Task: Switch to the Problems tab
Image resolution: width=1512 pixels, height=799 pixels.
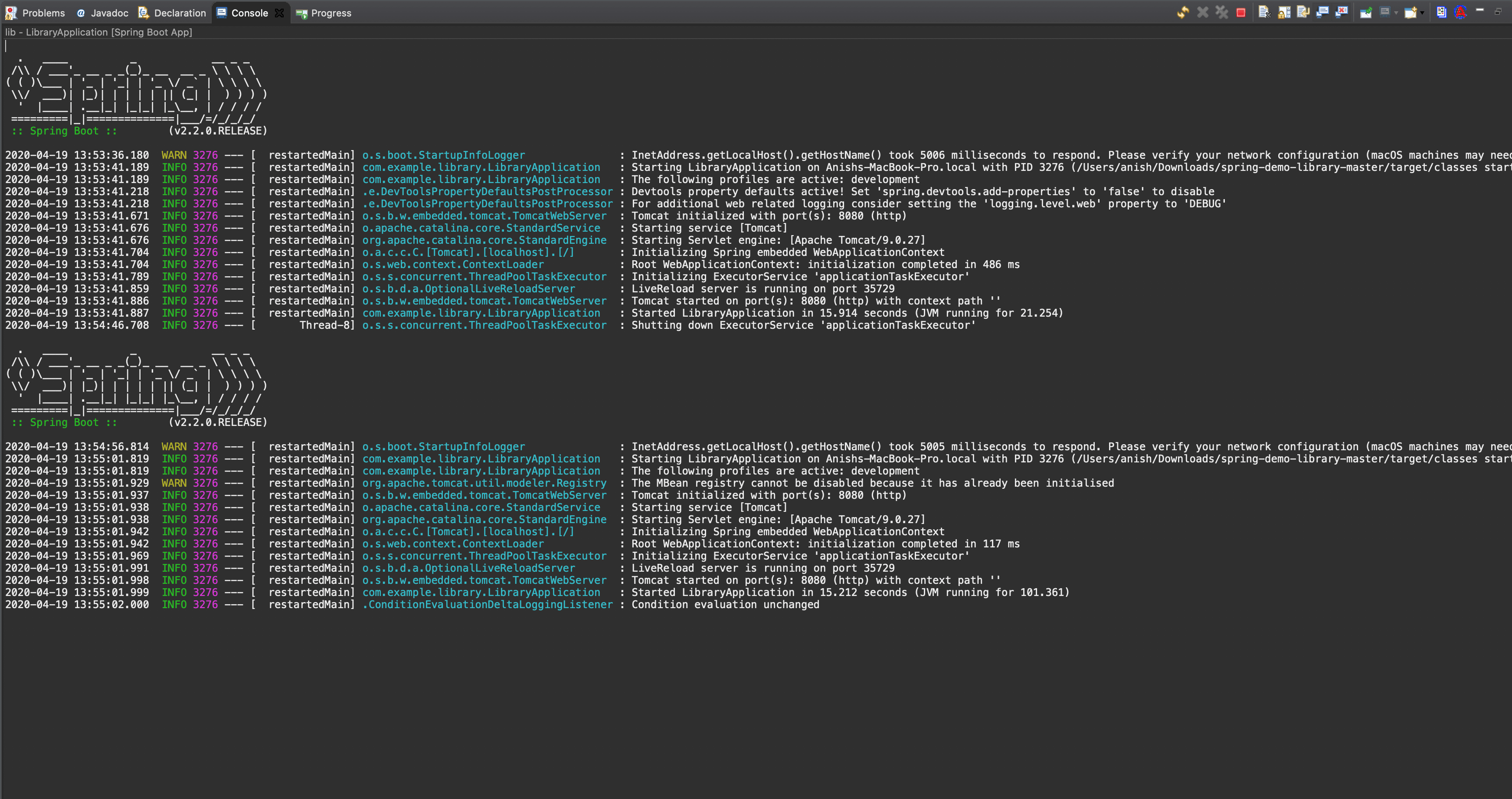Action: pos(43,13)
